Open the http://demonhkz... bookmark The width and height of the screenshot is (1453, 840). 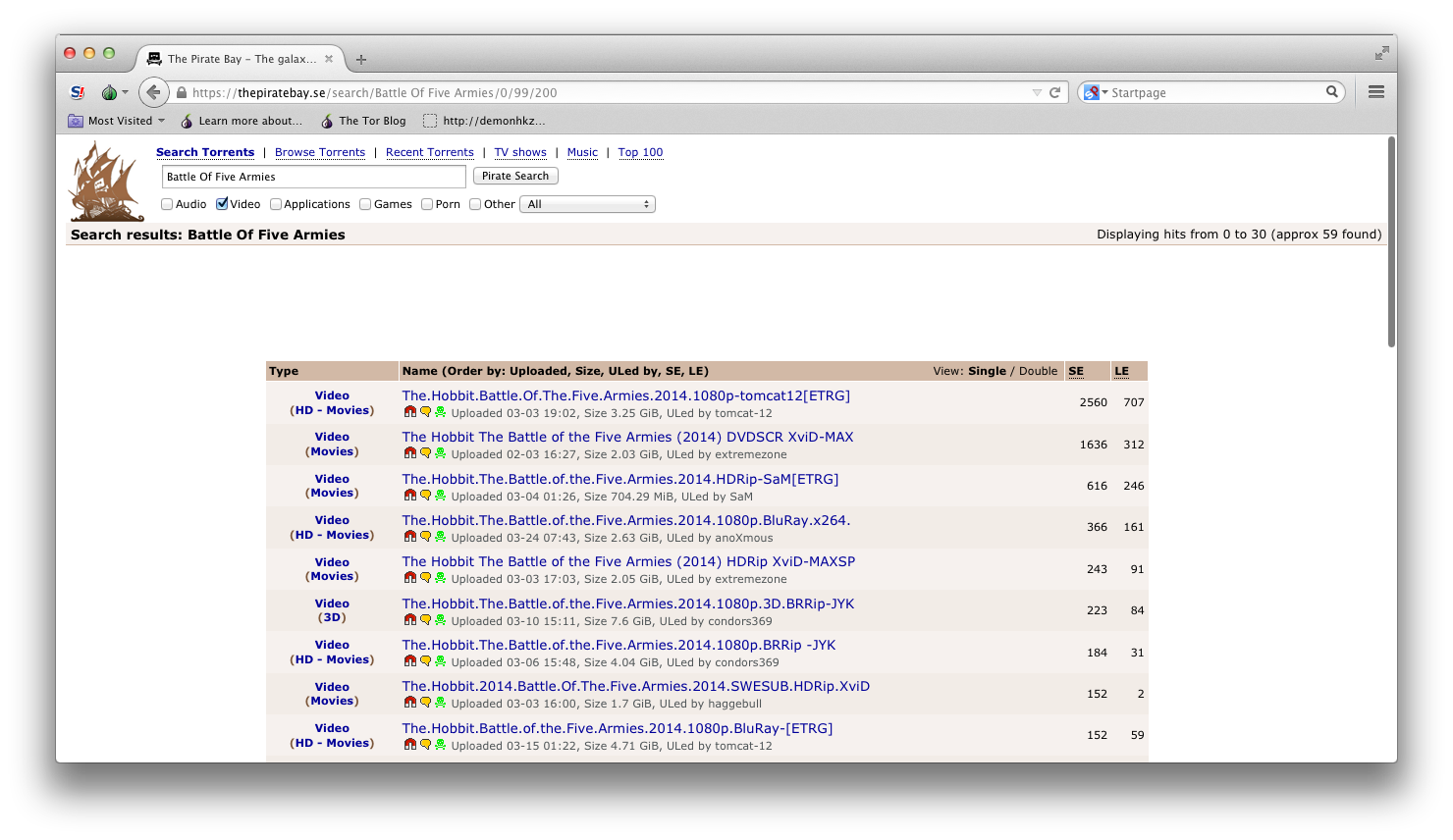coord(484,121)
